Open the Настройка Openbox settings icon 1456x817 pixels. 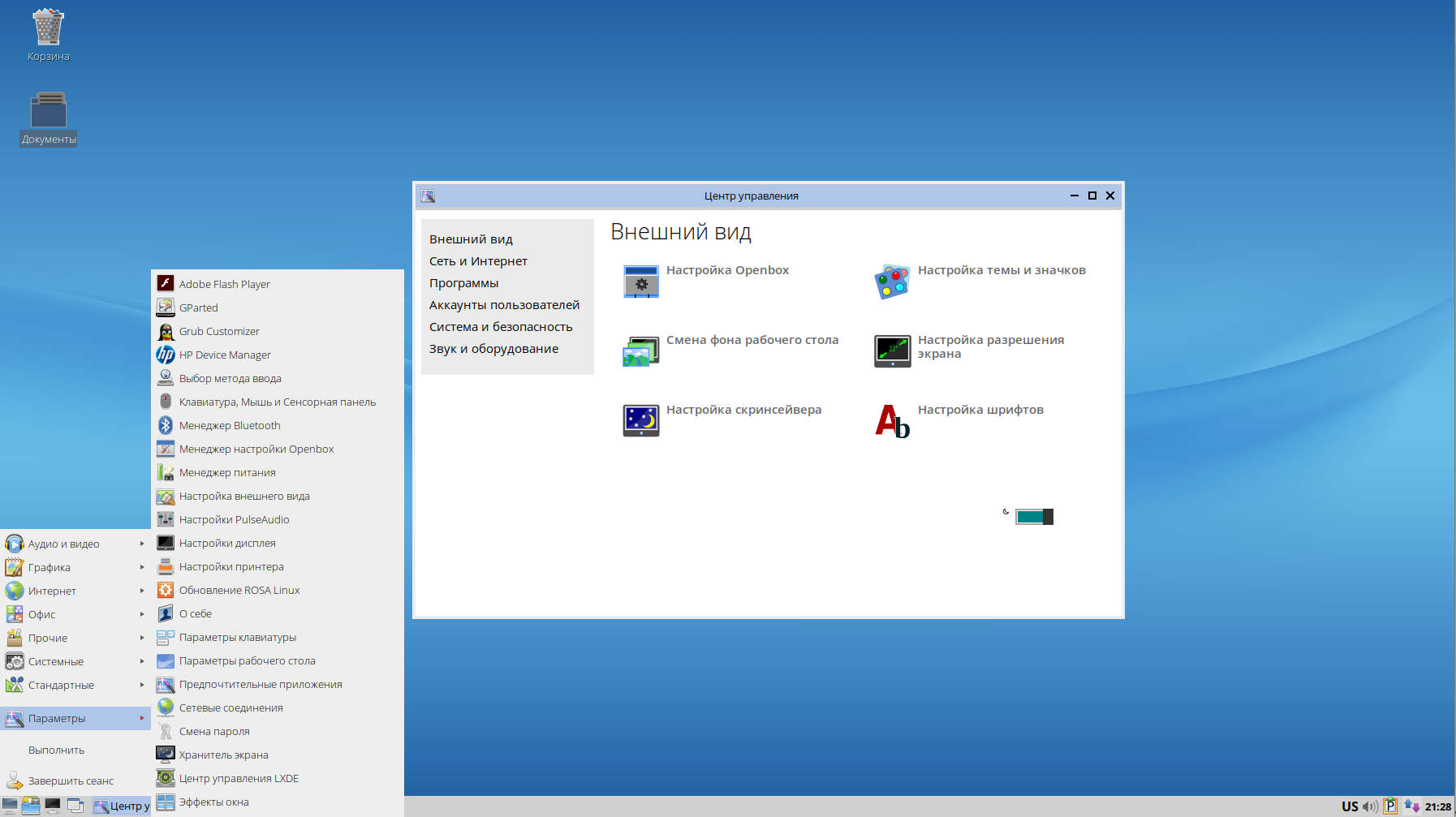[640, 282]
